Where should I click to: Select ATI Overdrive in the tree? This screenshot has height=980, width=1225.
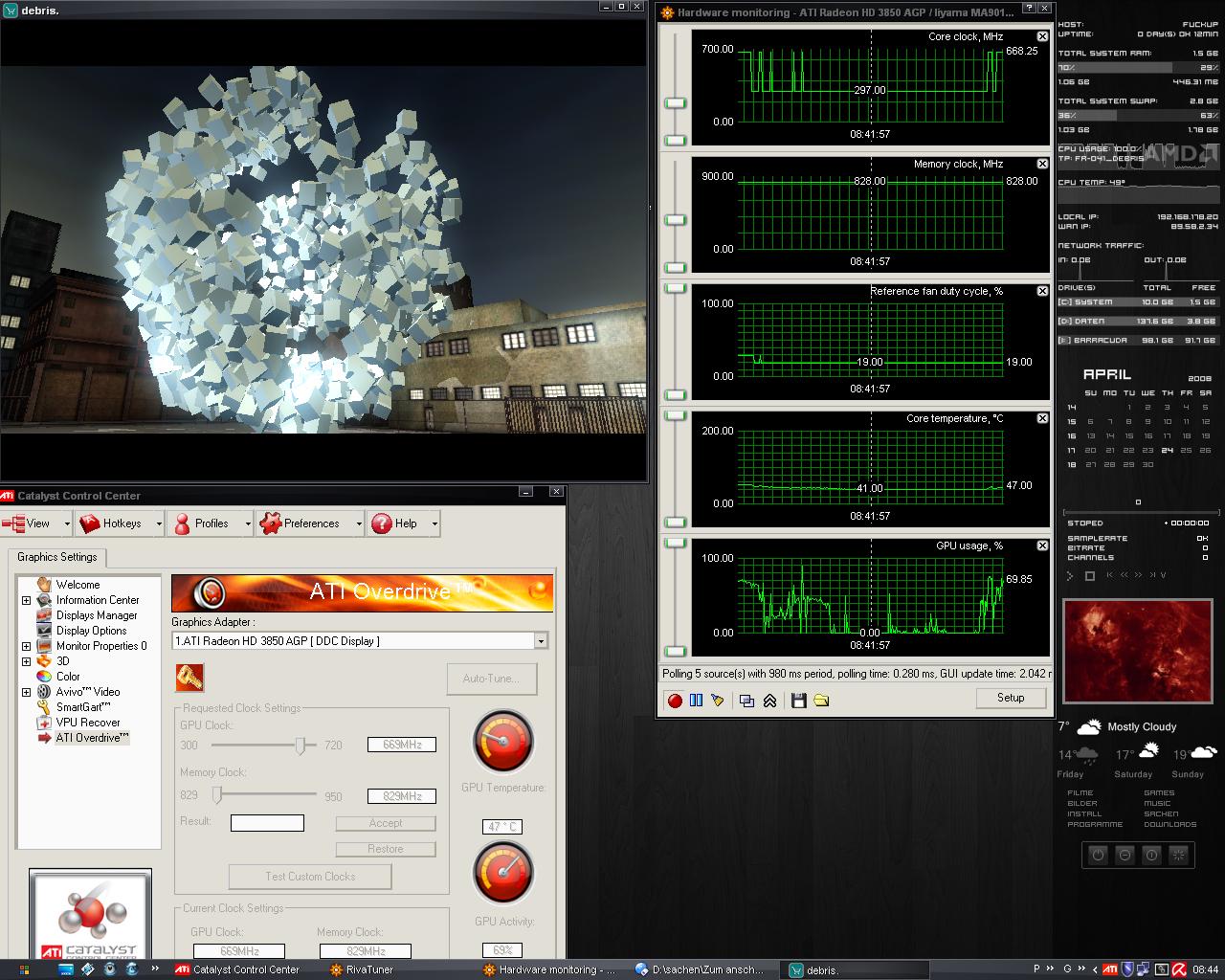tap(91, 738)
